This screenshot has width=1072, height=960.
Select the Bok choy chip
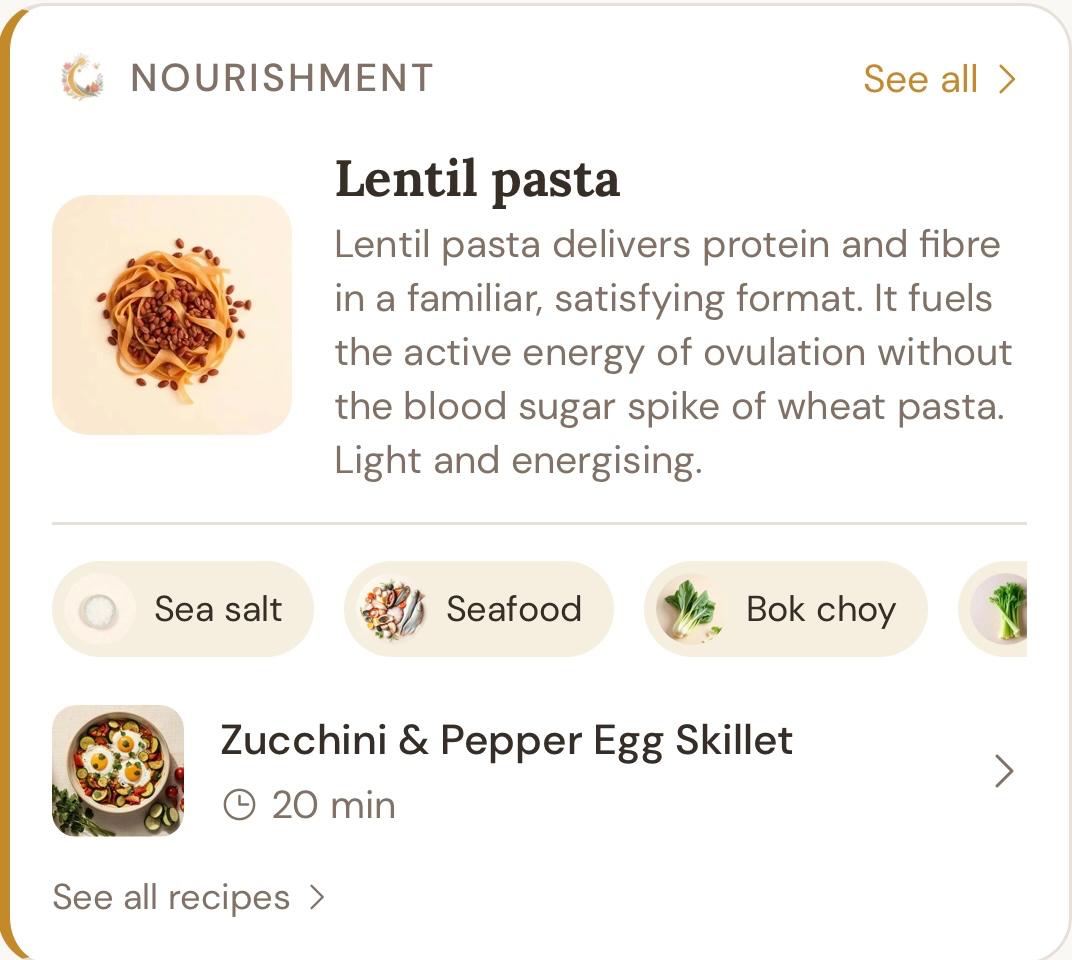(786, 609)
